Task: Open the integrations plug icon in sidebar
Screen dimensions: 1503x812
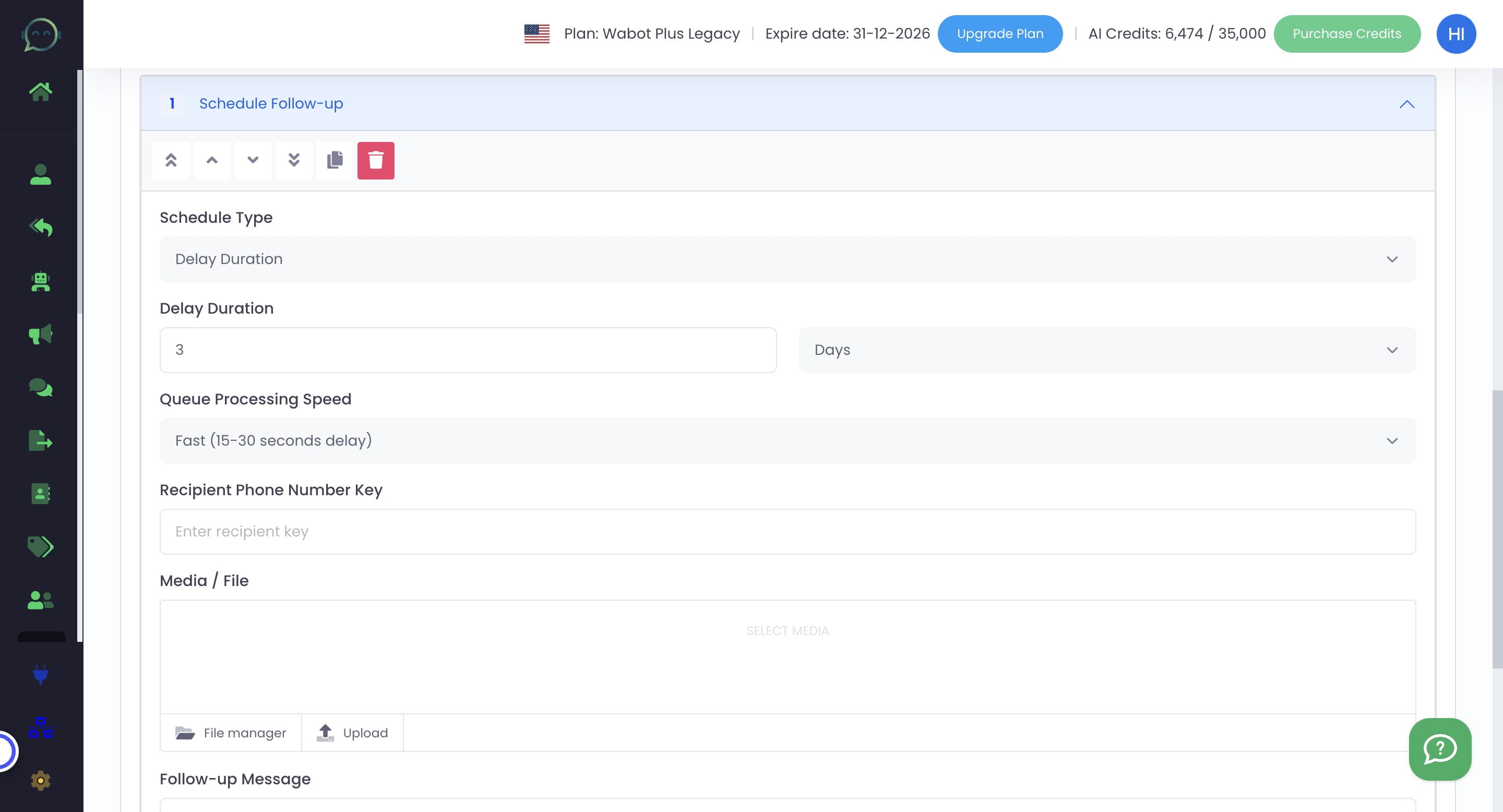Action: coord(40,675)
